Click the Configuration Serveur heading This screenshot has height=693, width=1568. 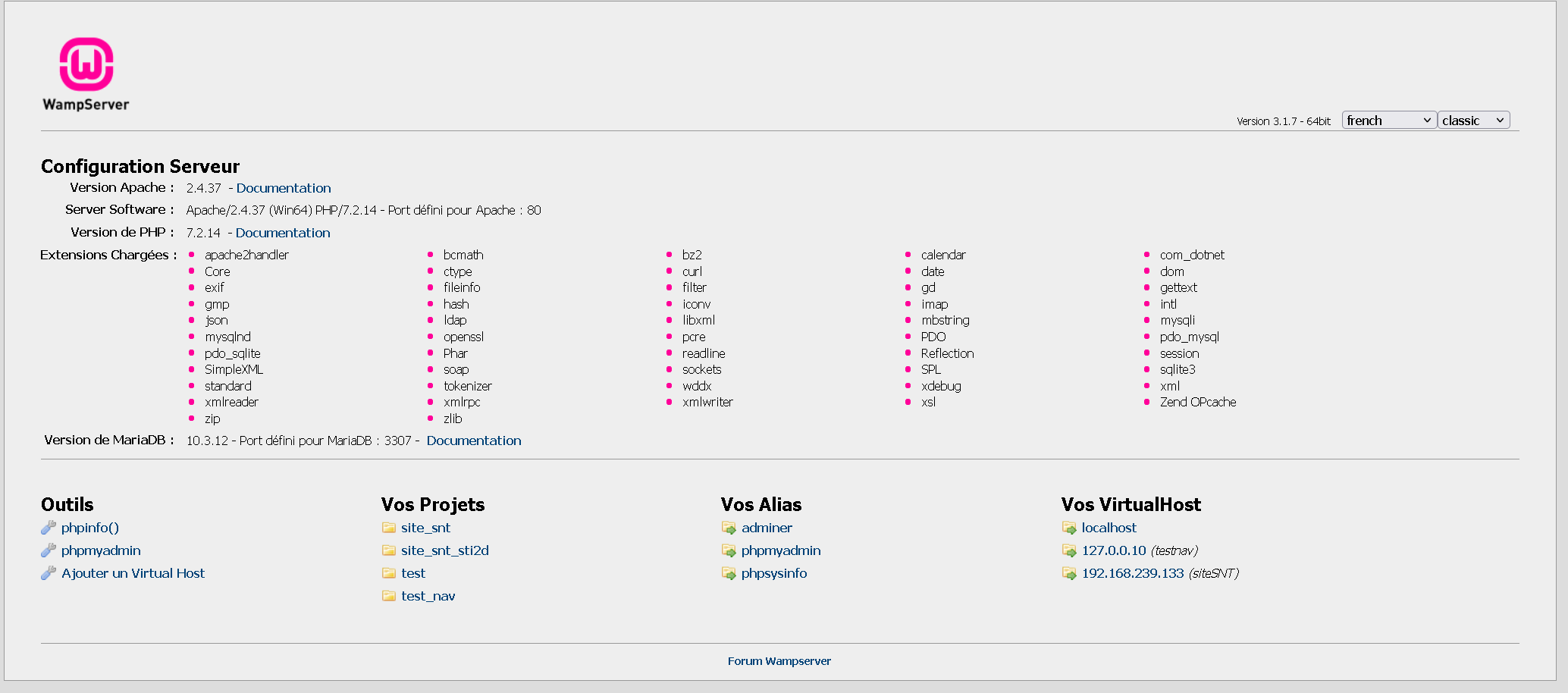140,166
